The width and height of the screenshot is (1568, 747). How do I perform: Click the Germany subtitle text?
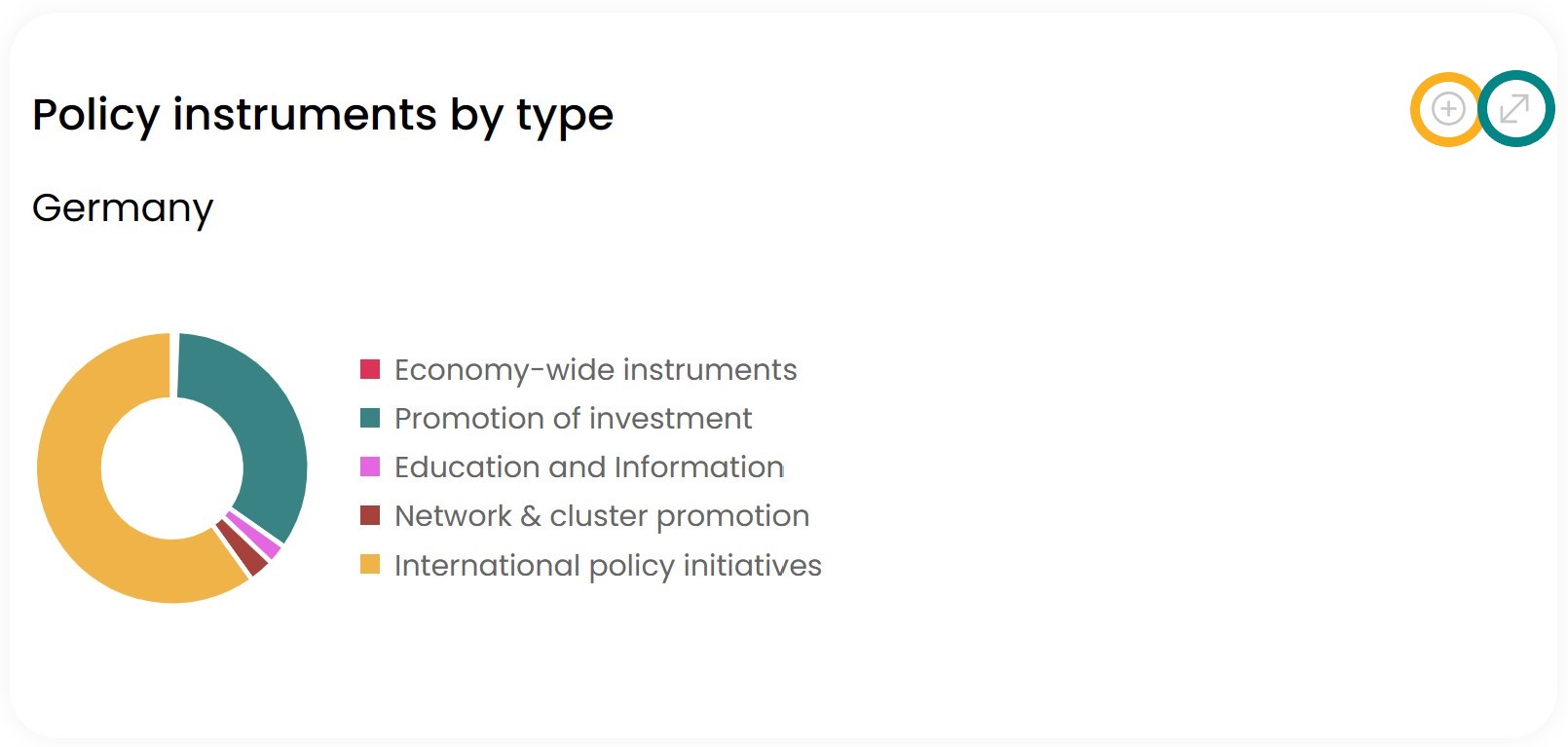click(x=123, y=208)
